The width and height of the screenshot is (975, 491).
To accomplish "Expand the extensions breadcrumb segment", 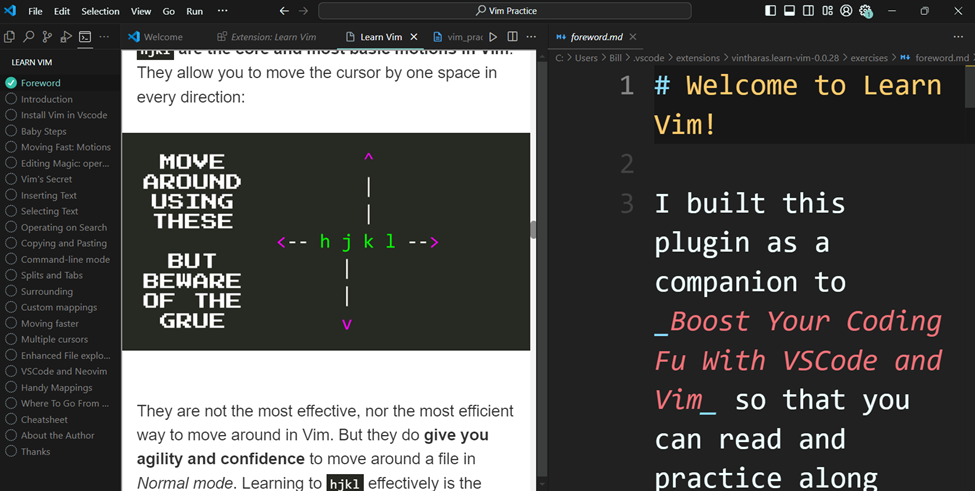I will pos(698,58).
